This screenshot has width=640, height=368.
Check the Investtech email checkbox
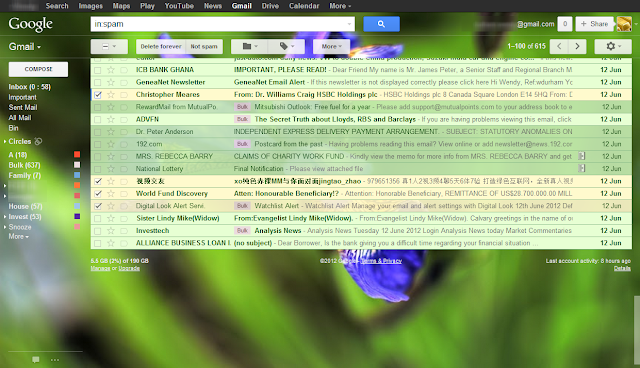tap(98, 231)
